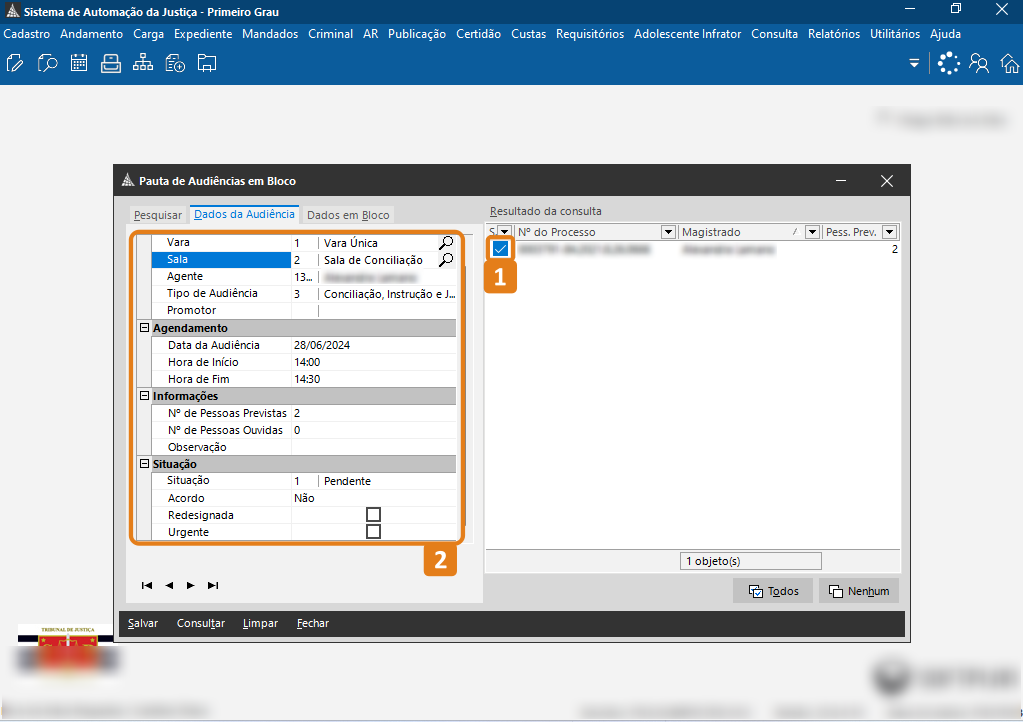Open the magnifier lookup for Vara
The image size is (1023, 722).
pyautogui.click(x=446, y=243)
